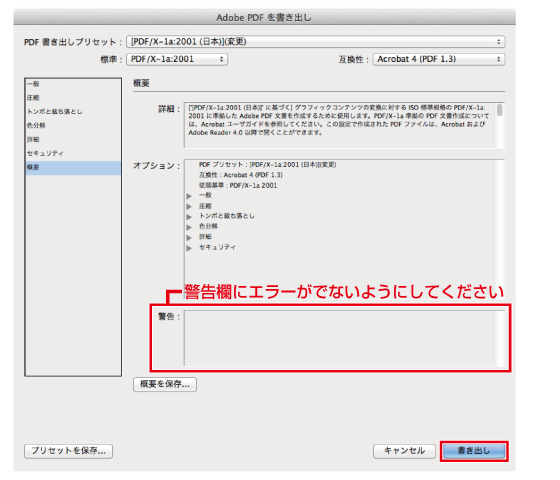Image resolution: width=560 pixels, height=480 pixels.
Task: Open the PDF書き出しプリセット dropdown
Action: click(315, 42)
